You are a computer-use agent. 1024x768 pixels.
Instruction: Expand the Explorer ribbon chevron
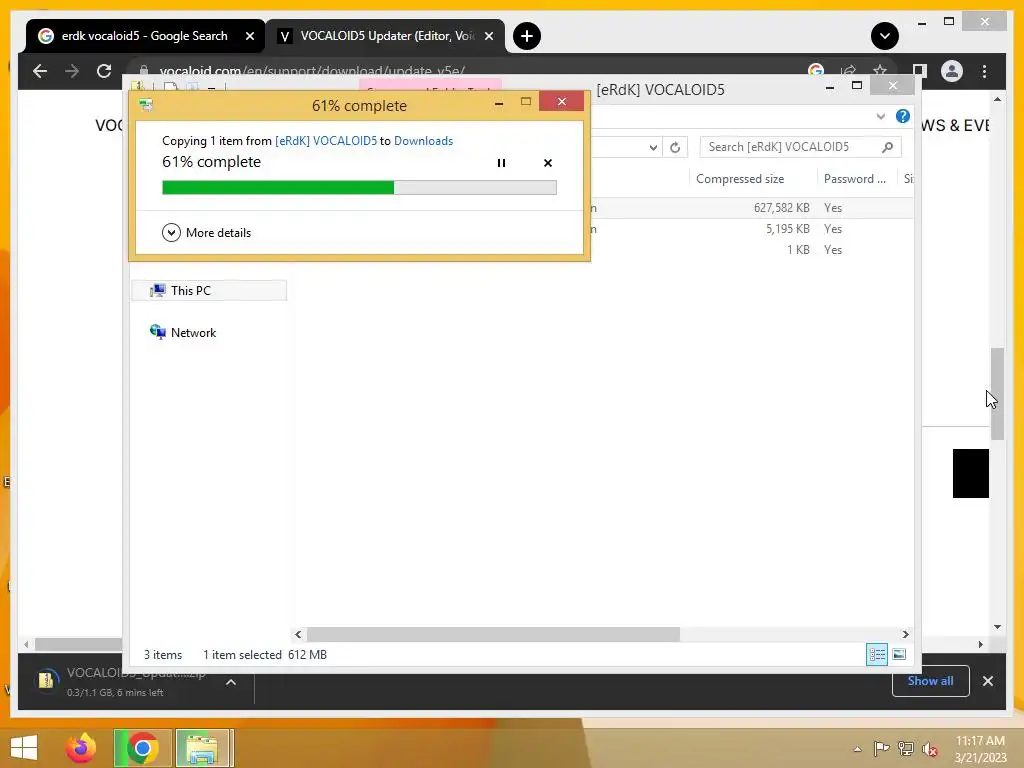pos(880,116)
